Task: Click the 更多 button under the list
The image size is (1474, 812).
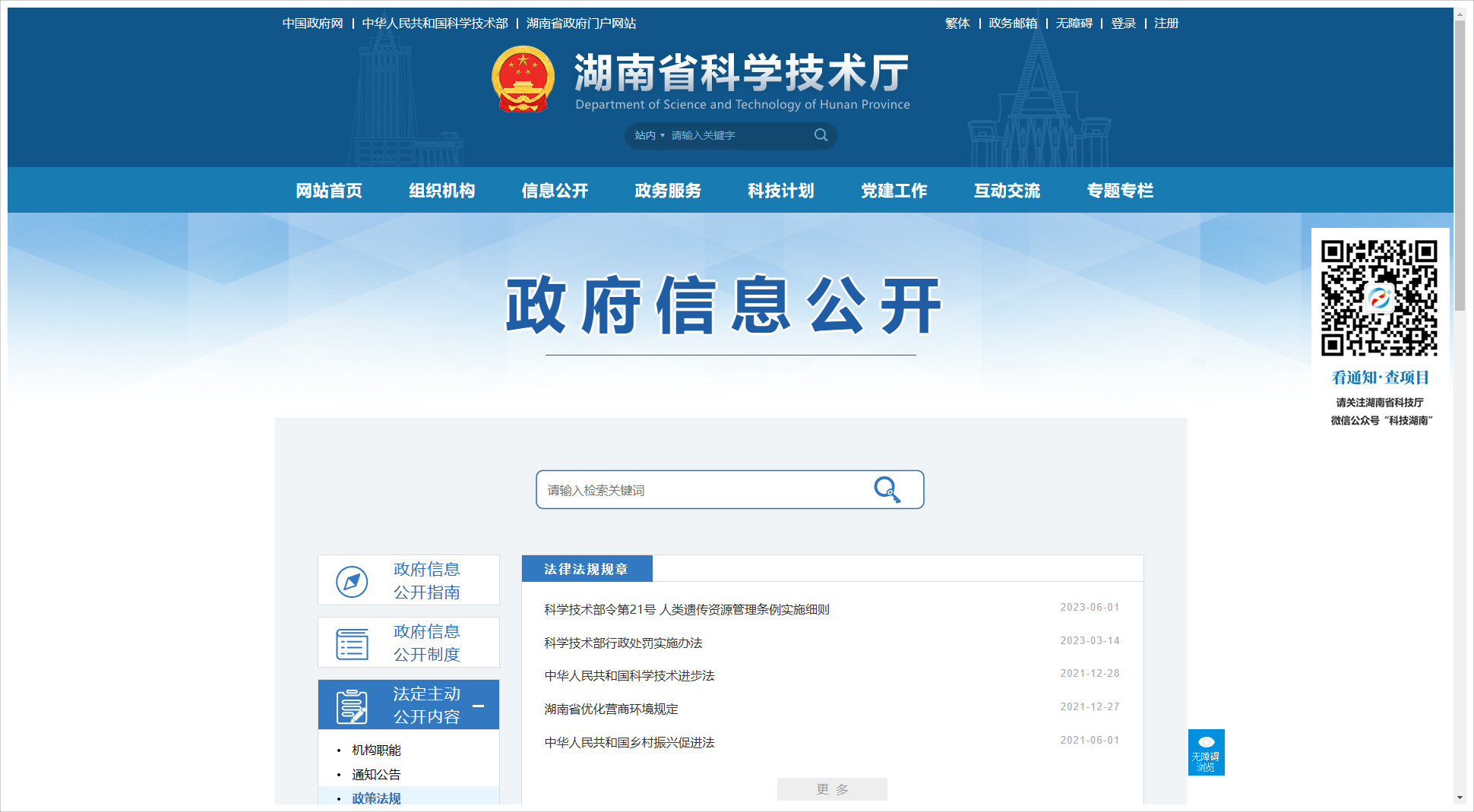Action: pos(831,789)
